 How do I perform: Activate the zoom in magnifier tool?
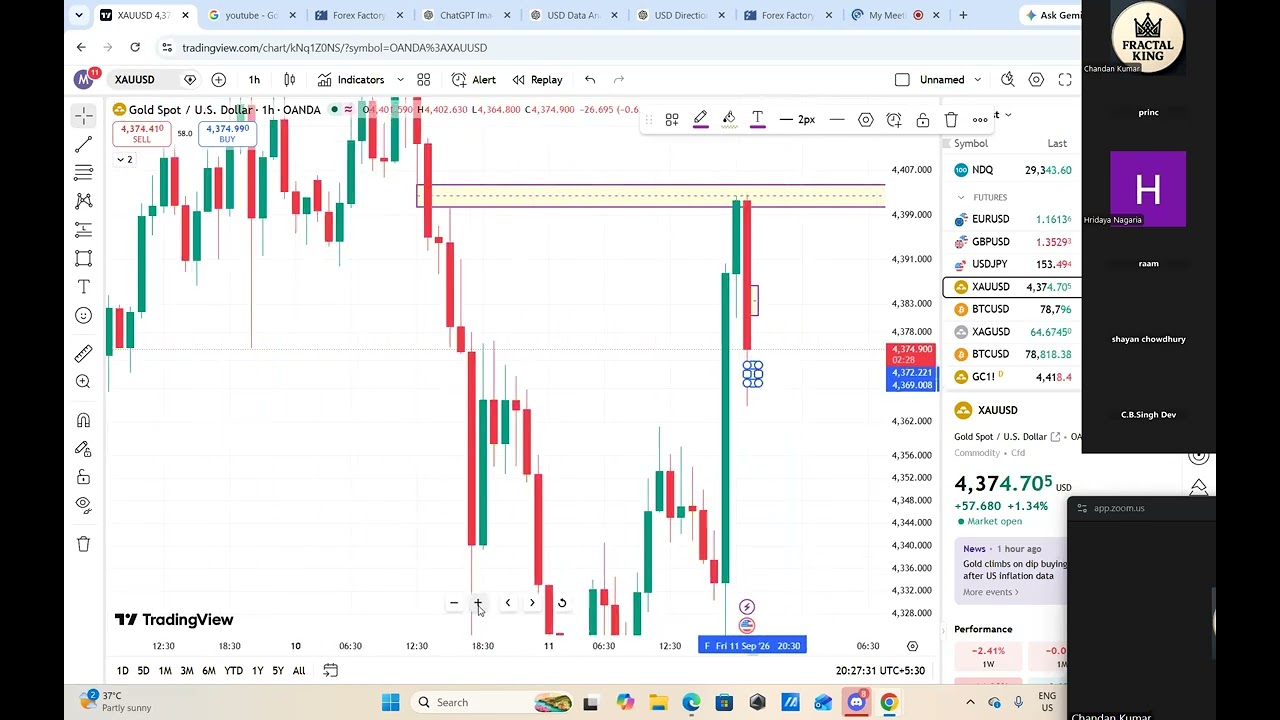pos(84,381)
